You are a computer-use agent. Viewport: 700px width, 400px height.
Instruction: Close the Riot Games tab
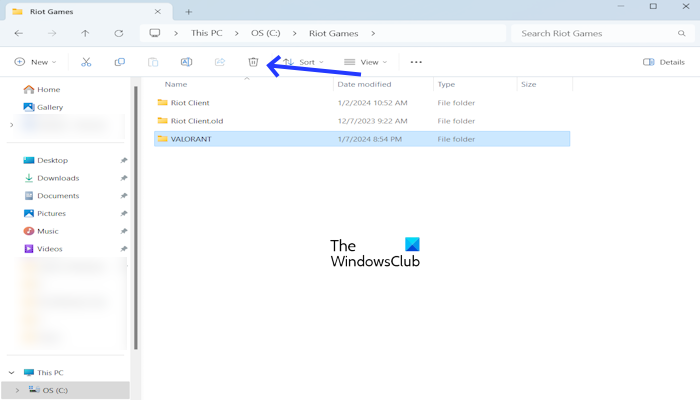point(158,12)
